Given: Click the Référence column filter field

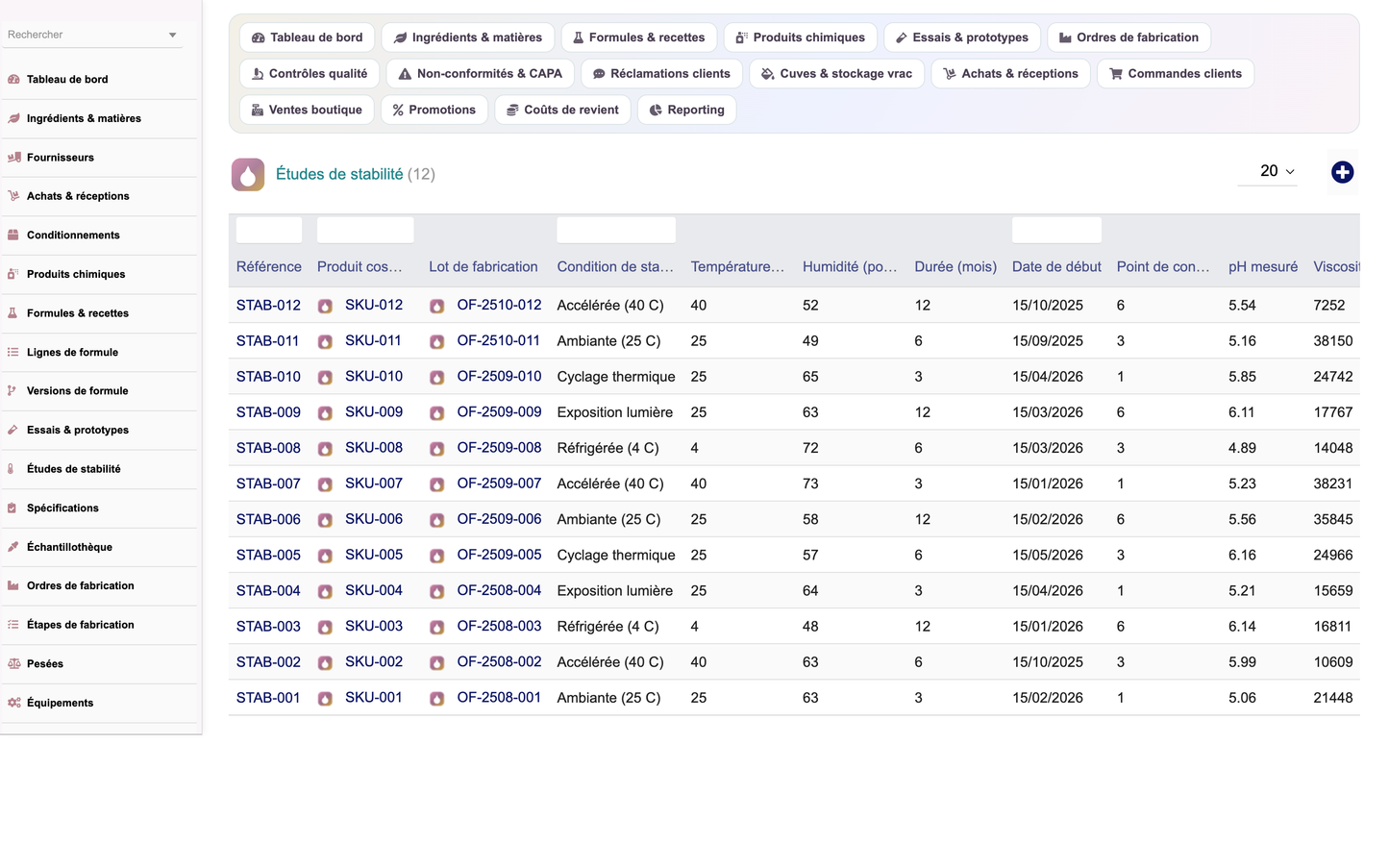Looking at the screenshot, I should pyautogui.click(x=269, y=231).
